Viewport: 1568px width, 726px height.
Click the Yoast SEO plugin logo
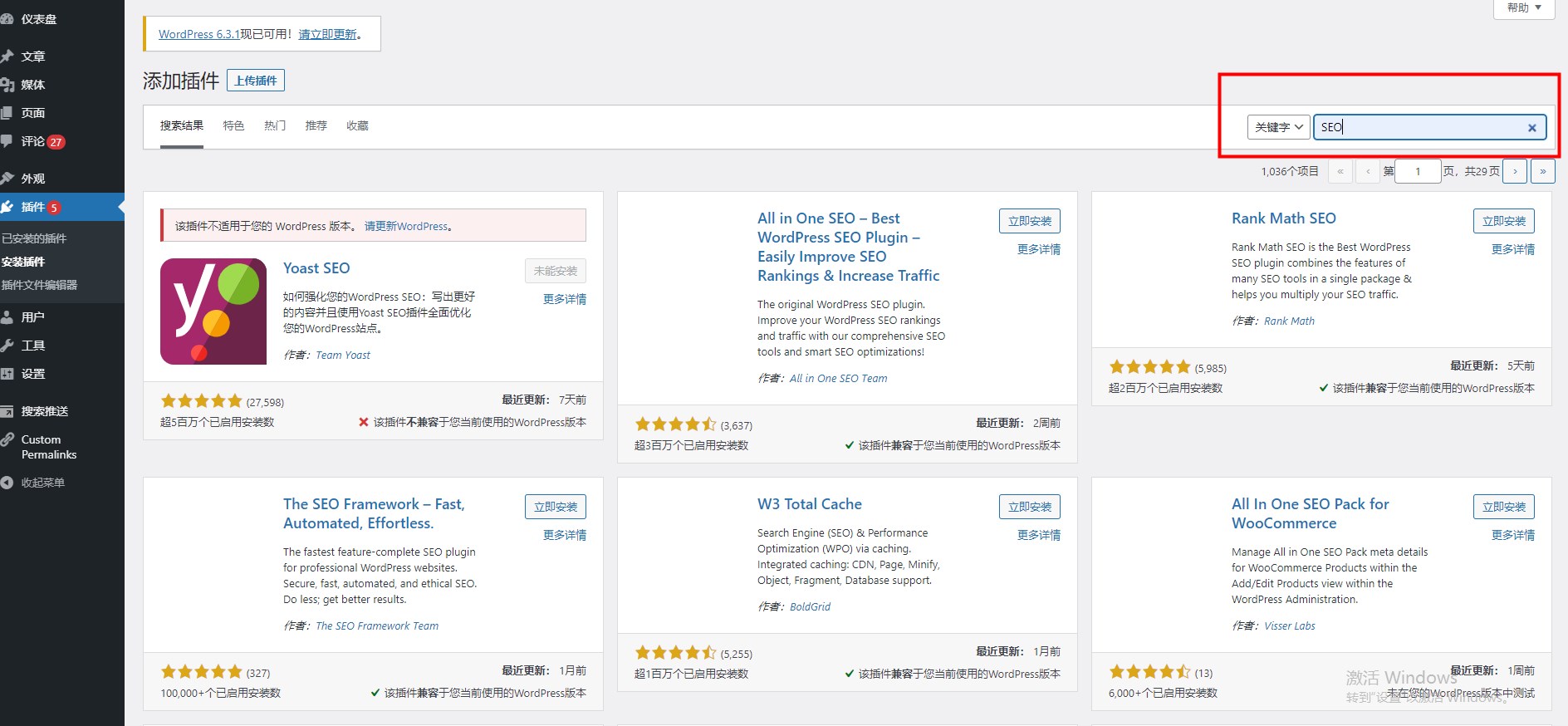213,311
